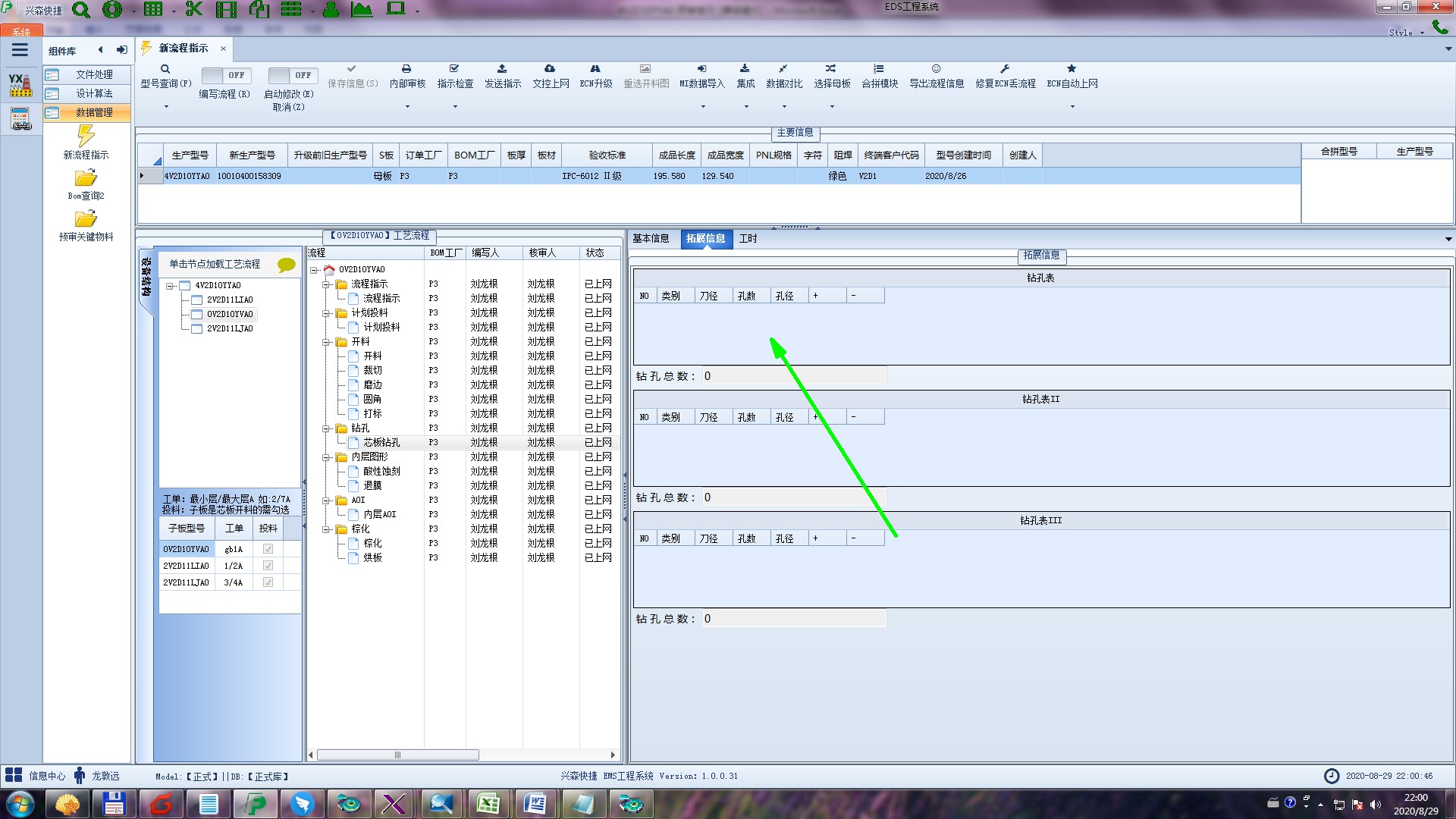
Task: Collapse the 流程指示 folder node
Action: (326, 284)
